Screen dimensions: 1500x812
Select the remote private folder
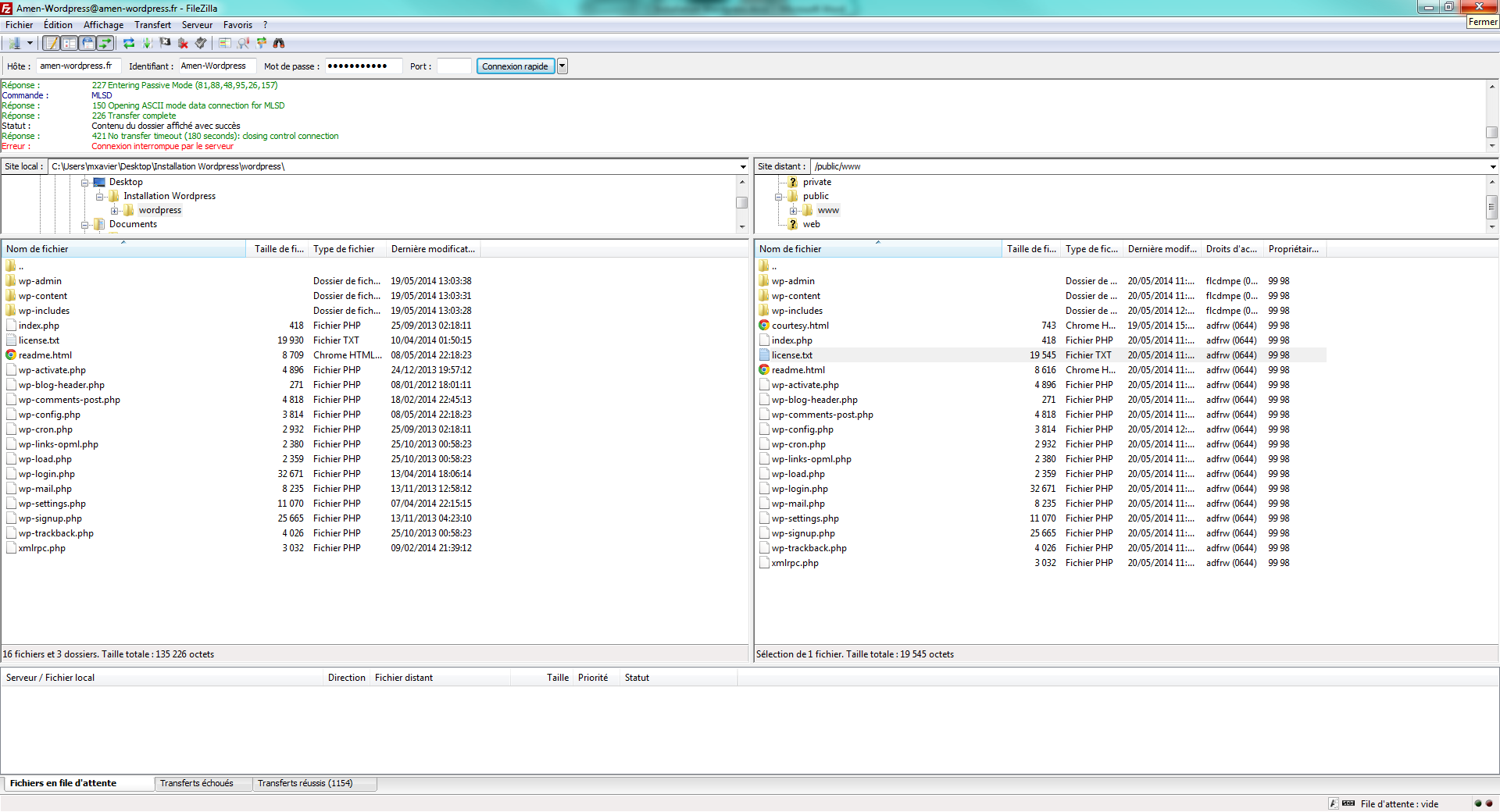point(817,182)
